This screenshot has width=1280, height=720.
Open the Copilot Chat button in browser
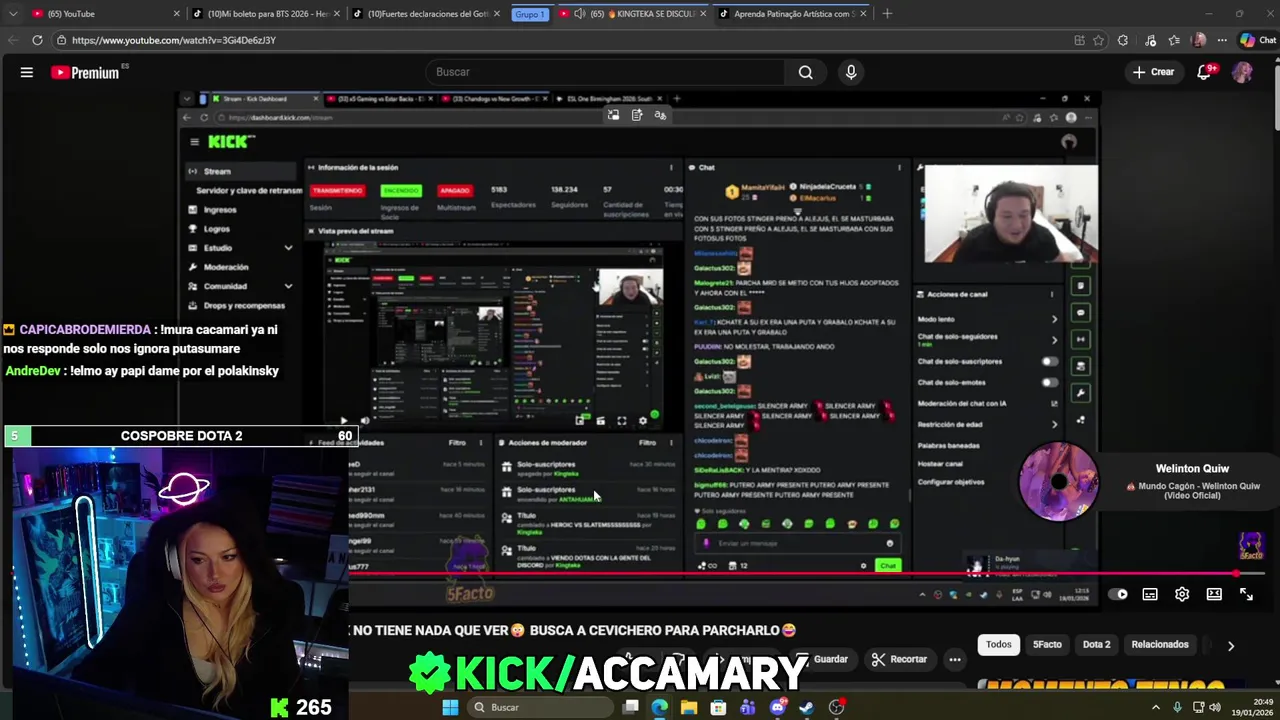pyautogui.click(x=1258, y=40)
